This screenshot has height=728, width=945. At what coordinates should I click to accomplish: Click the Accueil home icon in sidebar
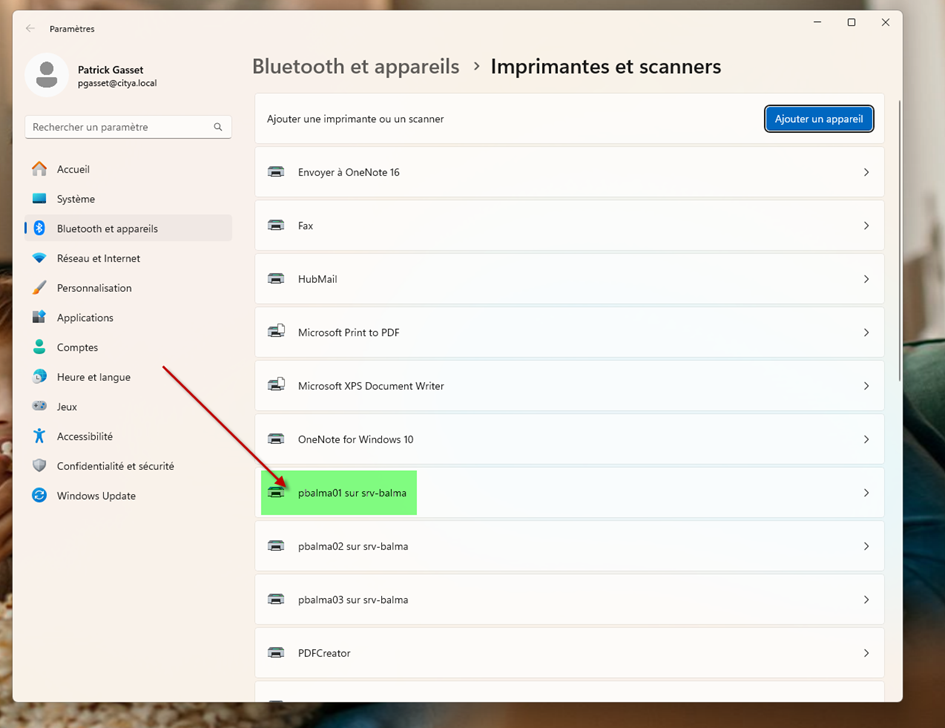(x=39, y=169)
